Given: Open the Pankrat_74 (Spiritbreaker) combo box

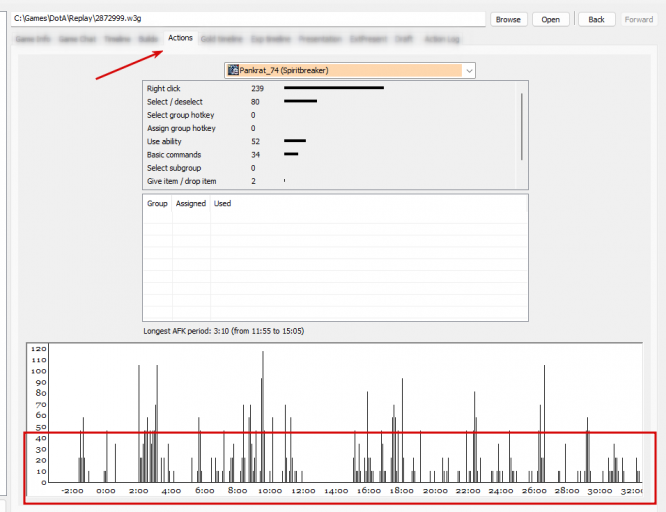Looking at the screenshot, I should pyautogui.click(x=350, y=71).
